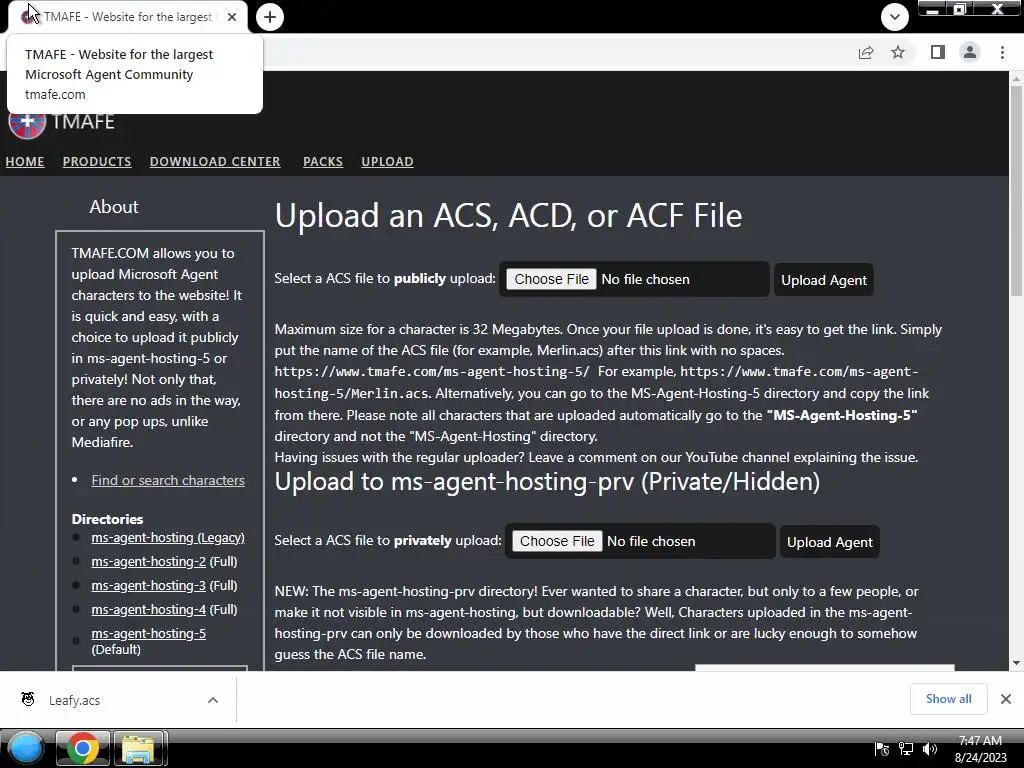Image resolution: width=1024 pixels, height=768 pixels.
Task: Click Upload Agent for public upload
Action: click(x=824, y=280)
